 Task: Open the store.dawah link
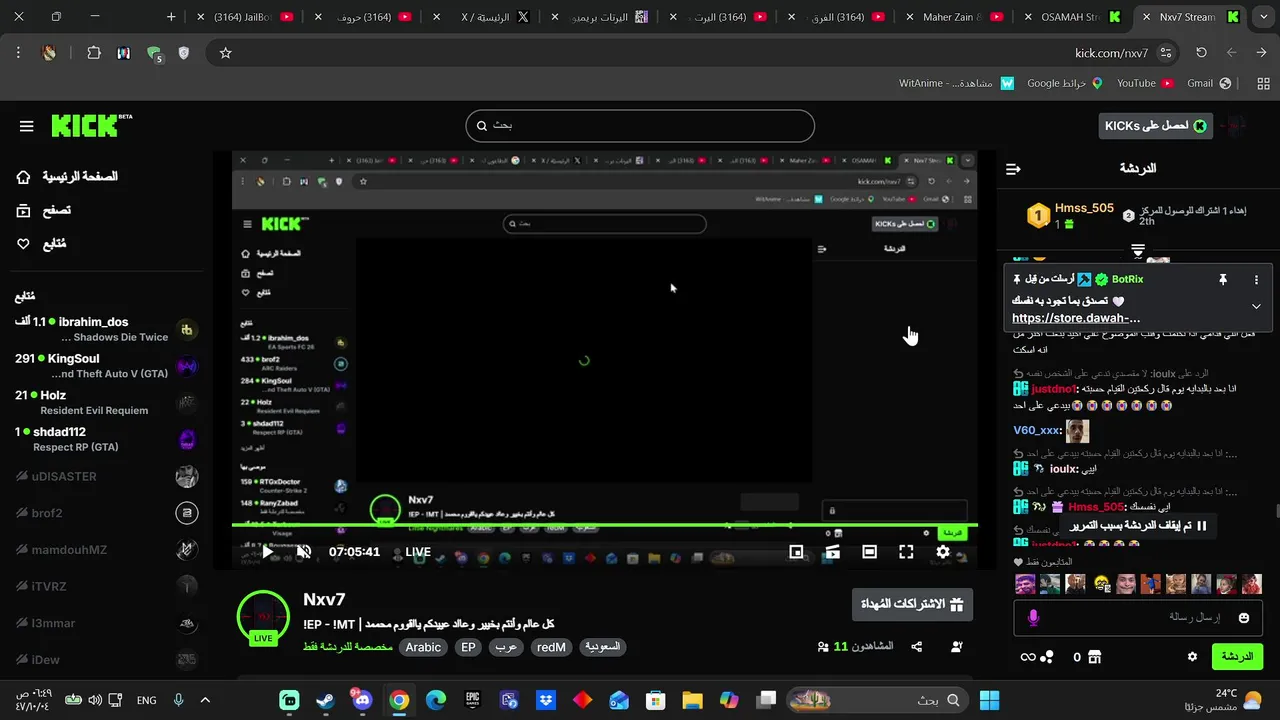tap(1076, 318)
